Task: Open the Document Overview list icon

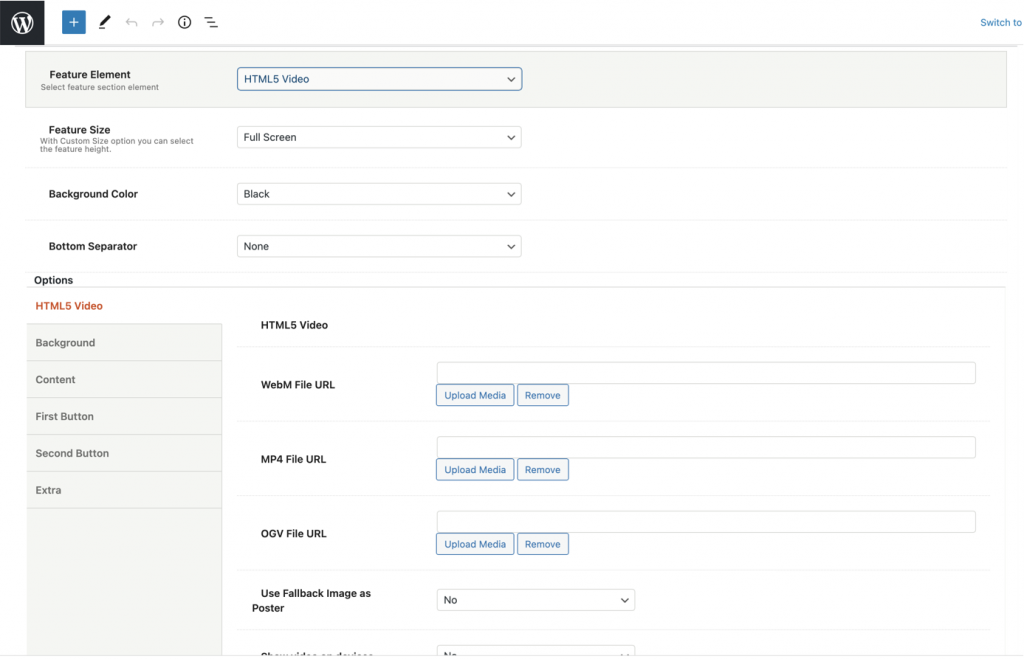Action: [x=211, y=21]
